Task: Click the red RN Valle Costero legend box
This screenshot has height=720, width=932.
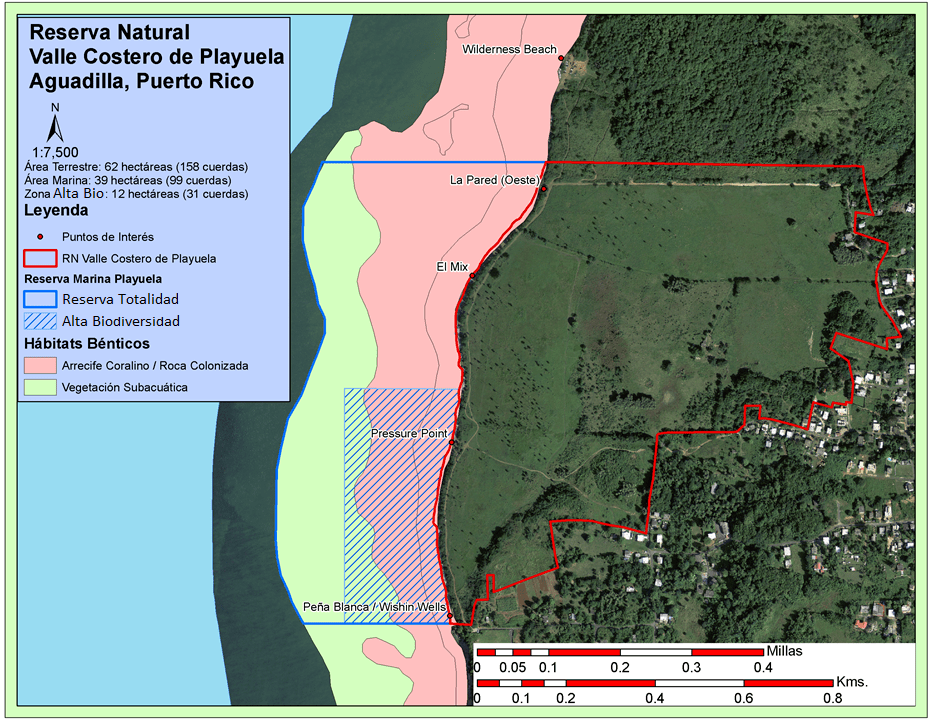Action: [40, 258]
